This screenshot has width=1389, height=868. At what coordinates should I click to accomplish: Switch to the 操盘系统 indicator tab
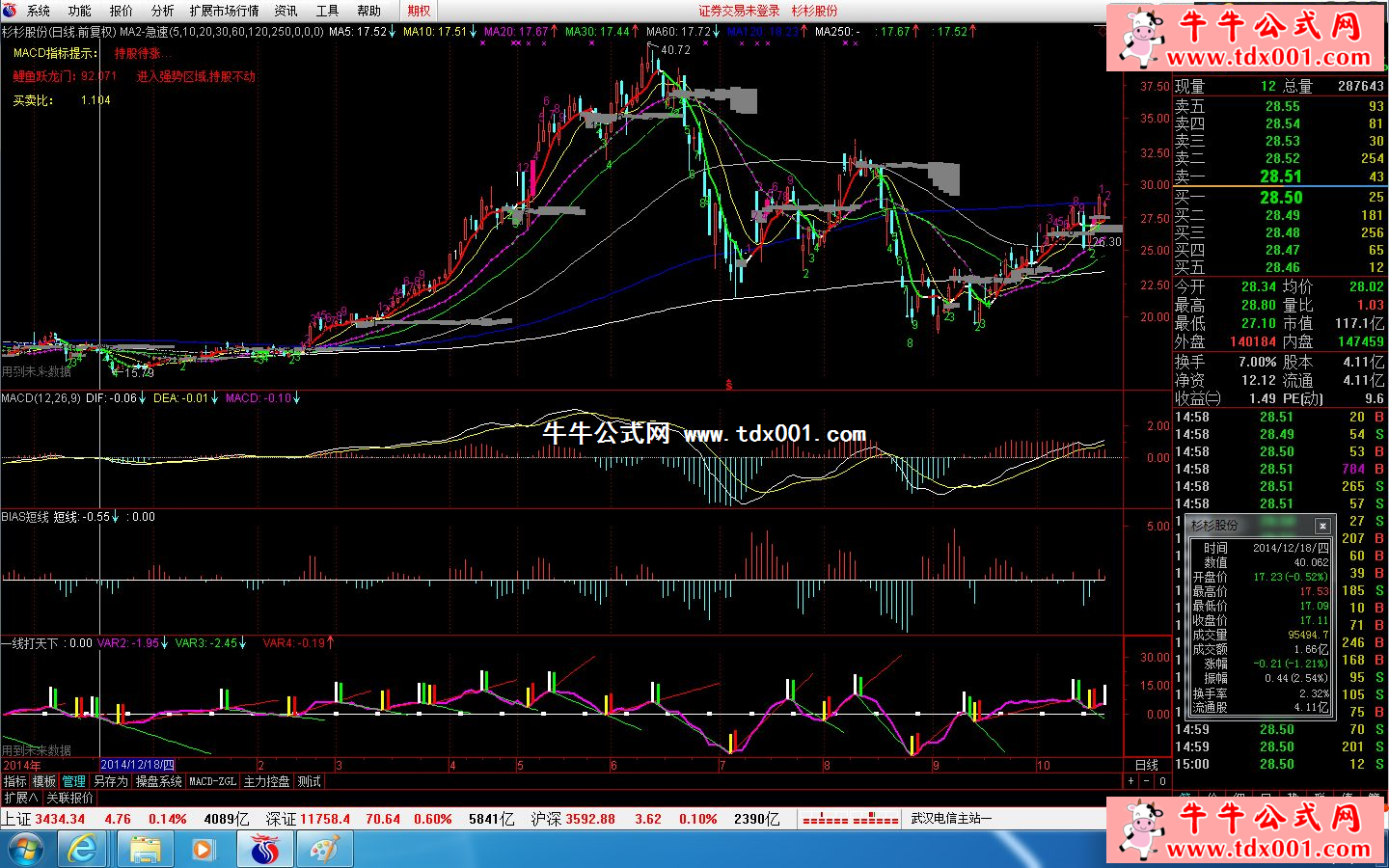[158, 781]
